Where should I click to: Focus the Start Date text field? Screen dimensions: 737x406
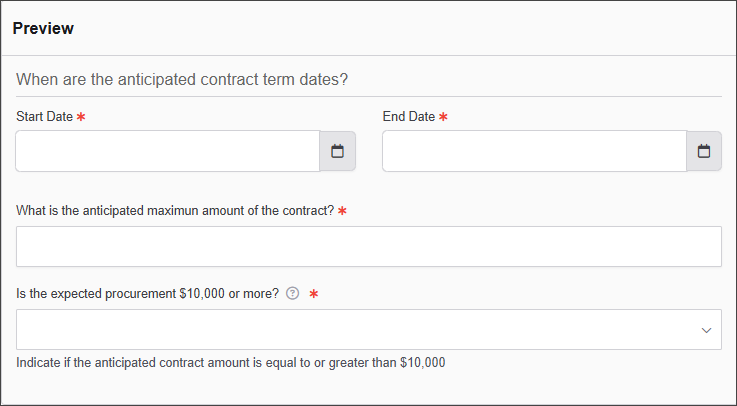coord(168,151)
